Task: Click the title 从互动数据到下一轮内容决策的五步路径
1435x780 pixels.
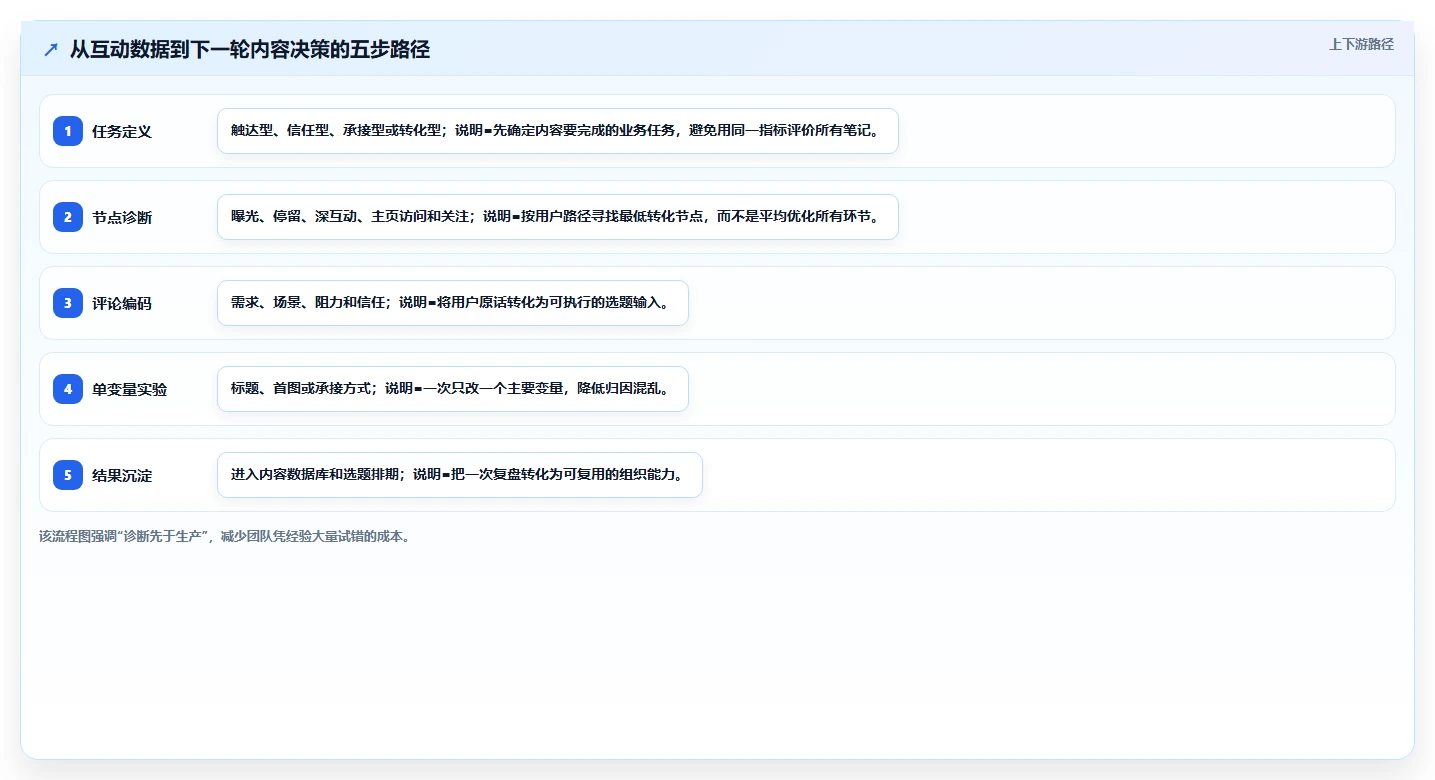Action: click(250, 49)
